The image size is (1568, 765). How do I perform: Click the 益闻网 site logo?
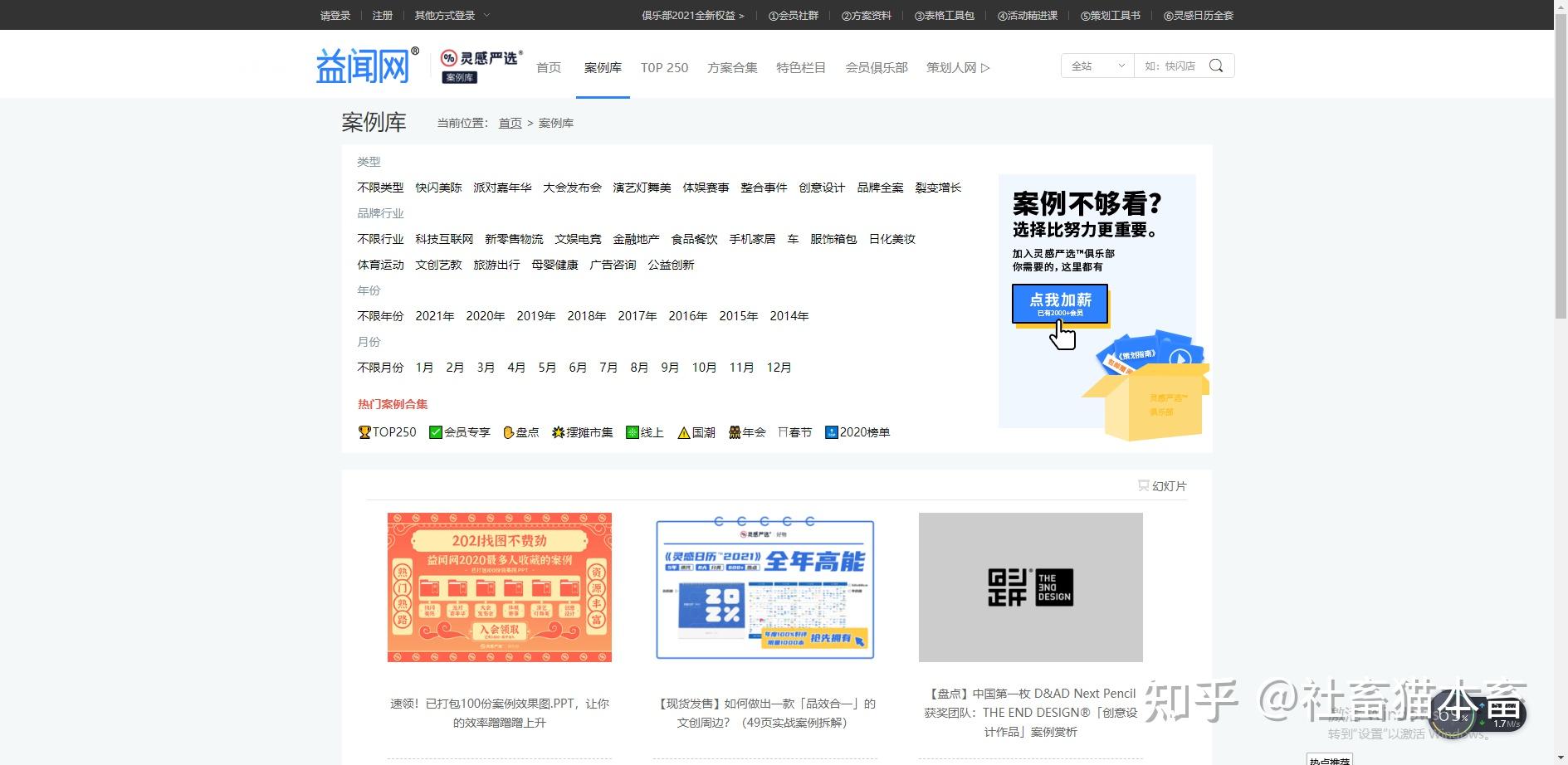tap(363, 64)
